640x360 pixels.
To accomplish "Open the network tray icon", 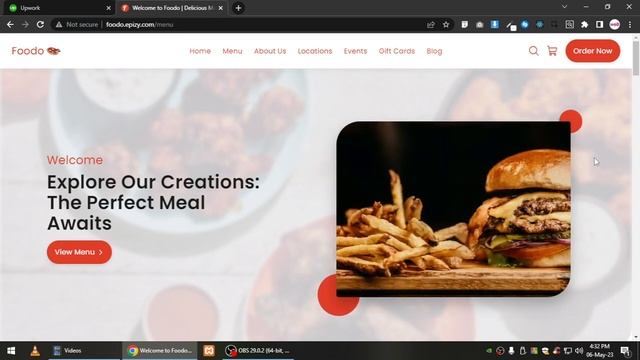I will pos(568,351).
